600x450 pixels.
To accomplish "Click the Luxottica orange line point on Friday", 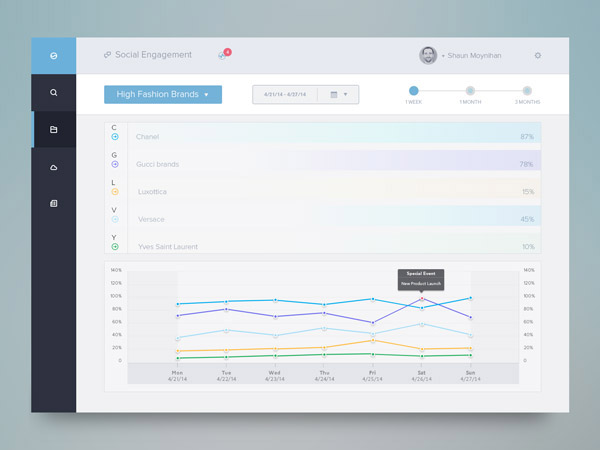I will (373, 340).
